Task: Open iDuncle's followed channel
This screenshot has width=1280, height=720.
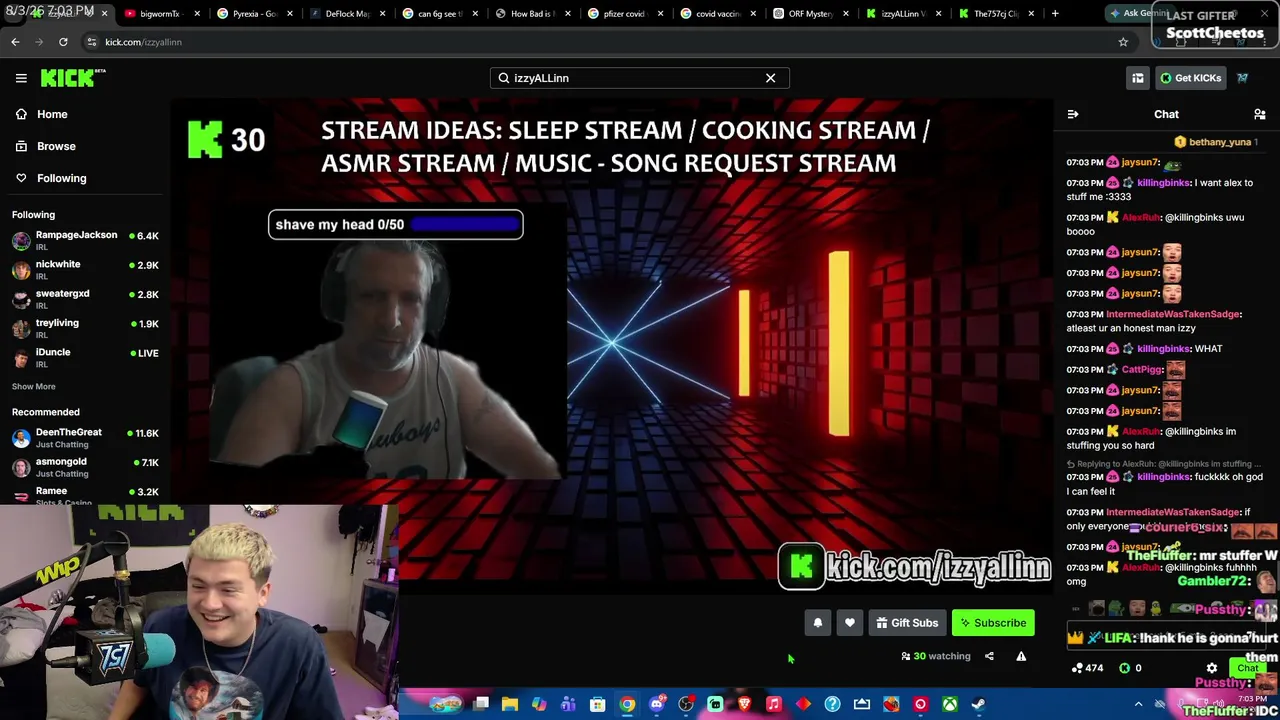Action: coord(85,357)
